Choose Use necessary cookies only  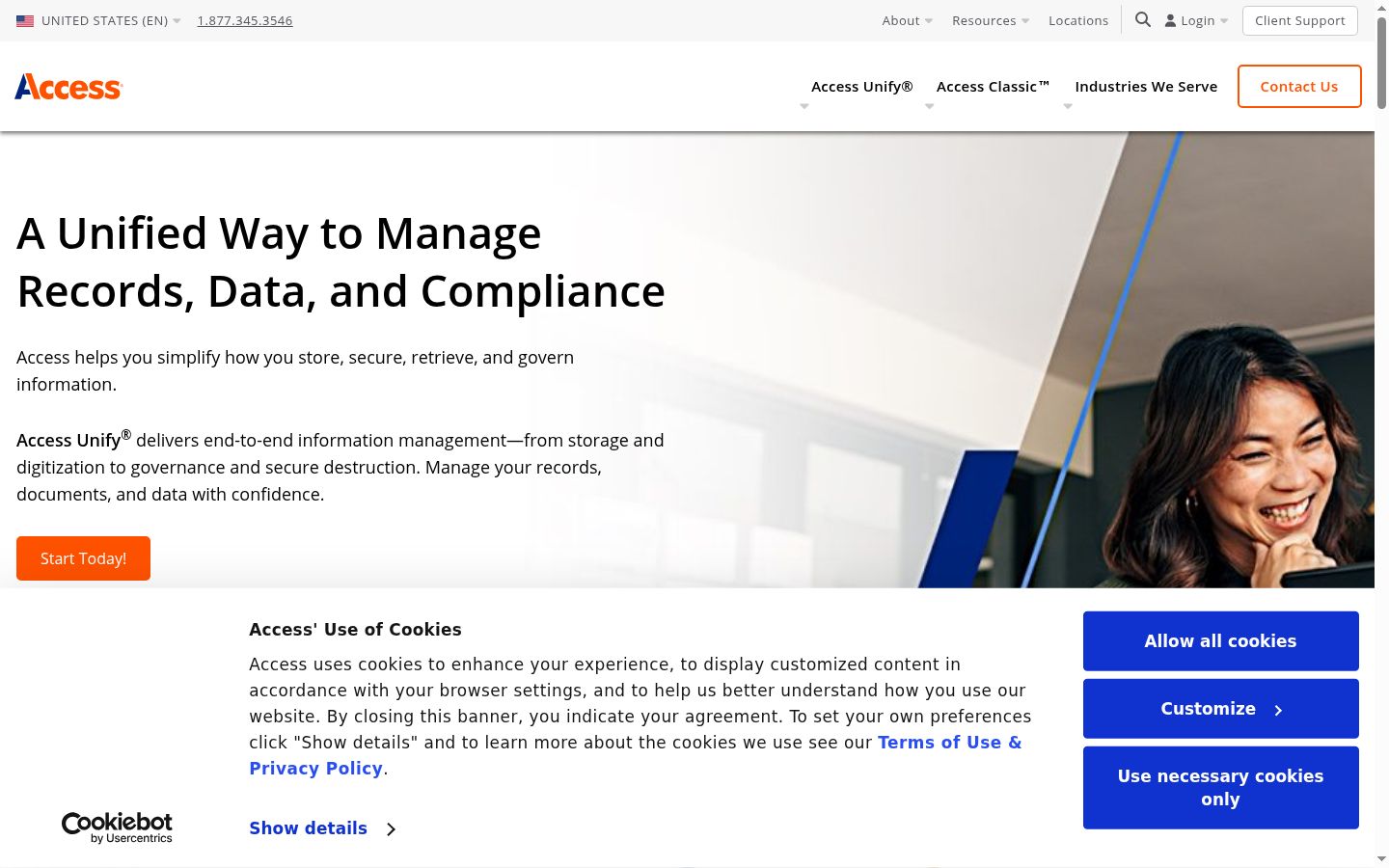(x=1220, y=788)
